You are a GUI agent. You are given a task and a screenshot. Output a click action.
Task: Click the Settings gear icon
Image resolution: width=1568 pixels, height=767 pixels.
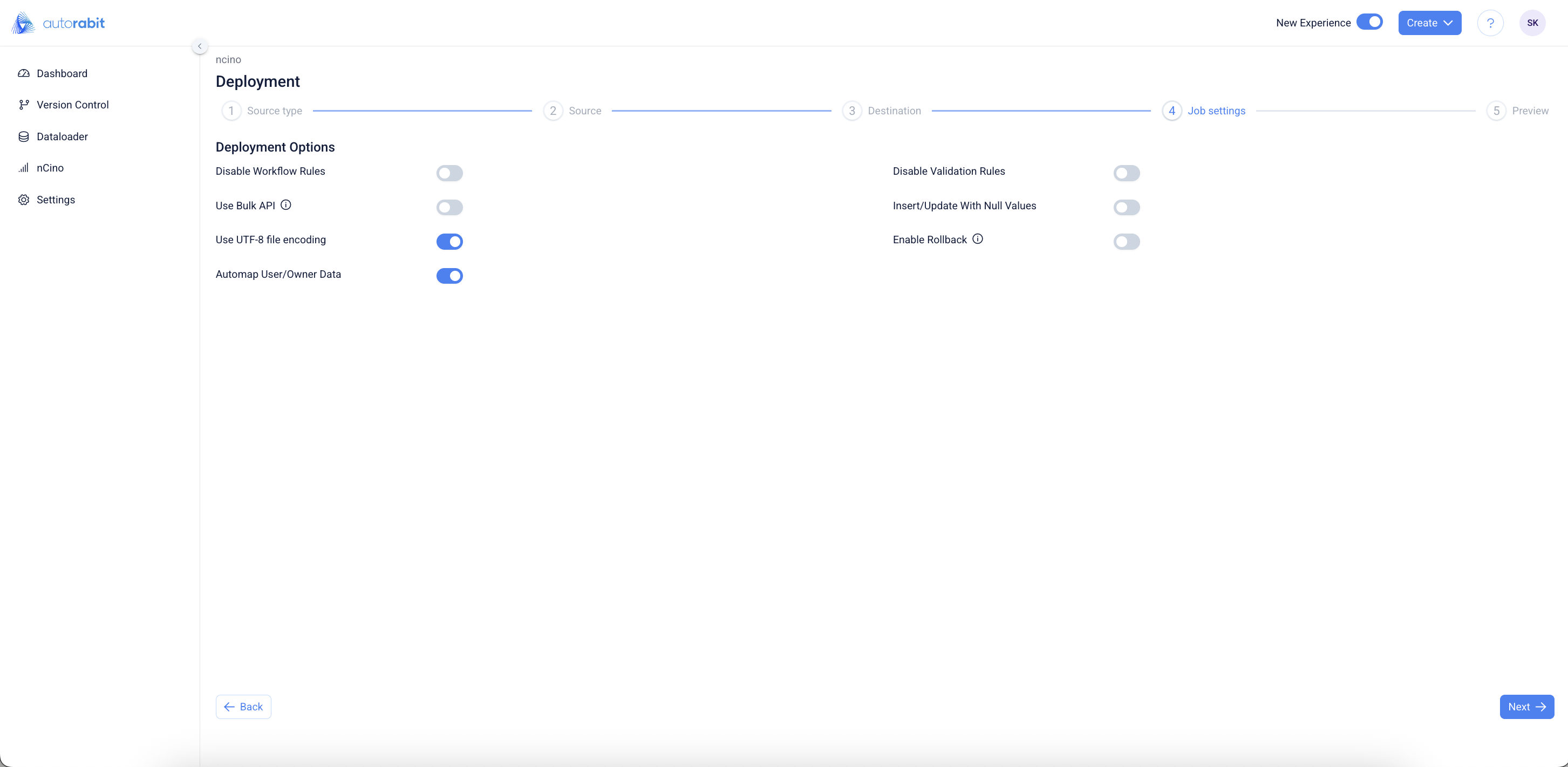pos(24,200)
